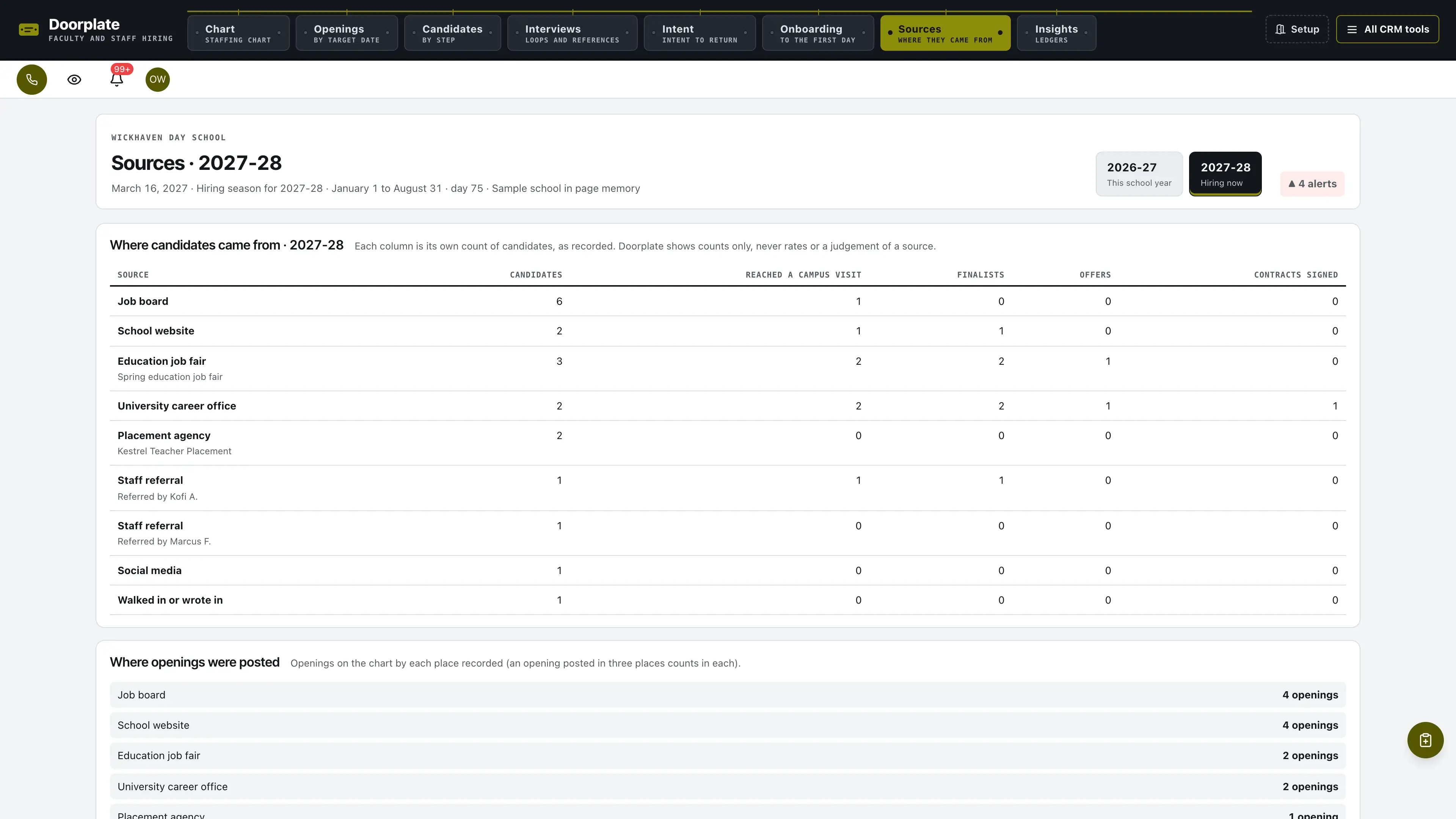Click School website 4 openings posting row
The image size is (1456, 819).
pyautogui.click(x=728, y=725)
